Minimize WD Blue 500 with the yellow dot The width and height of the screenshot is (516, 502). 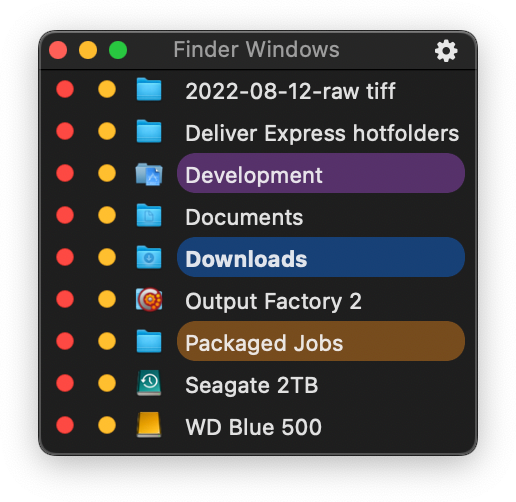pyautogui.click(x=107, y=425)
